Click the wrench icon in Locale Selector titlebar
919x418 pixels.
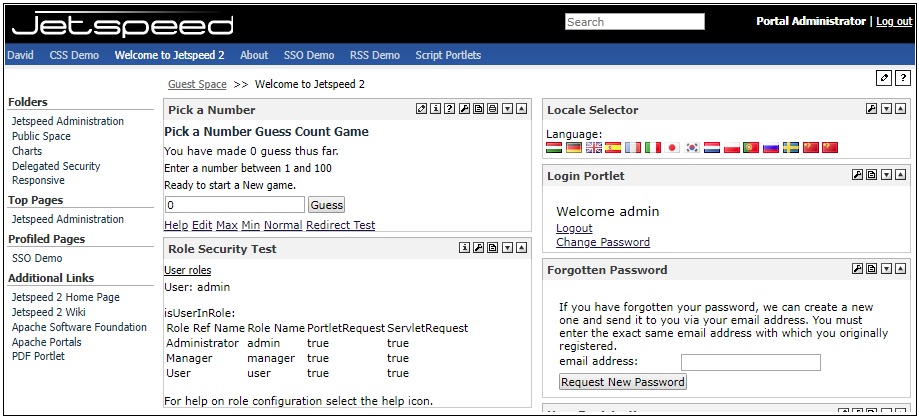tap(872, 108)
